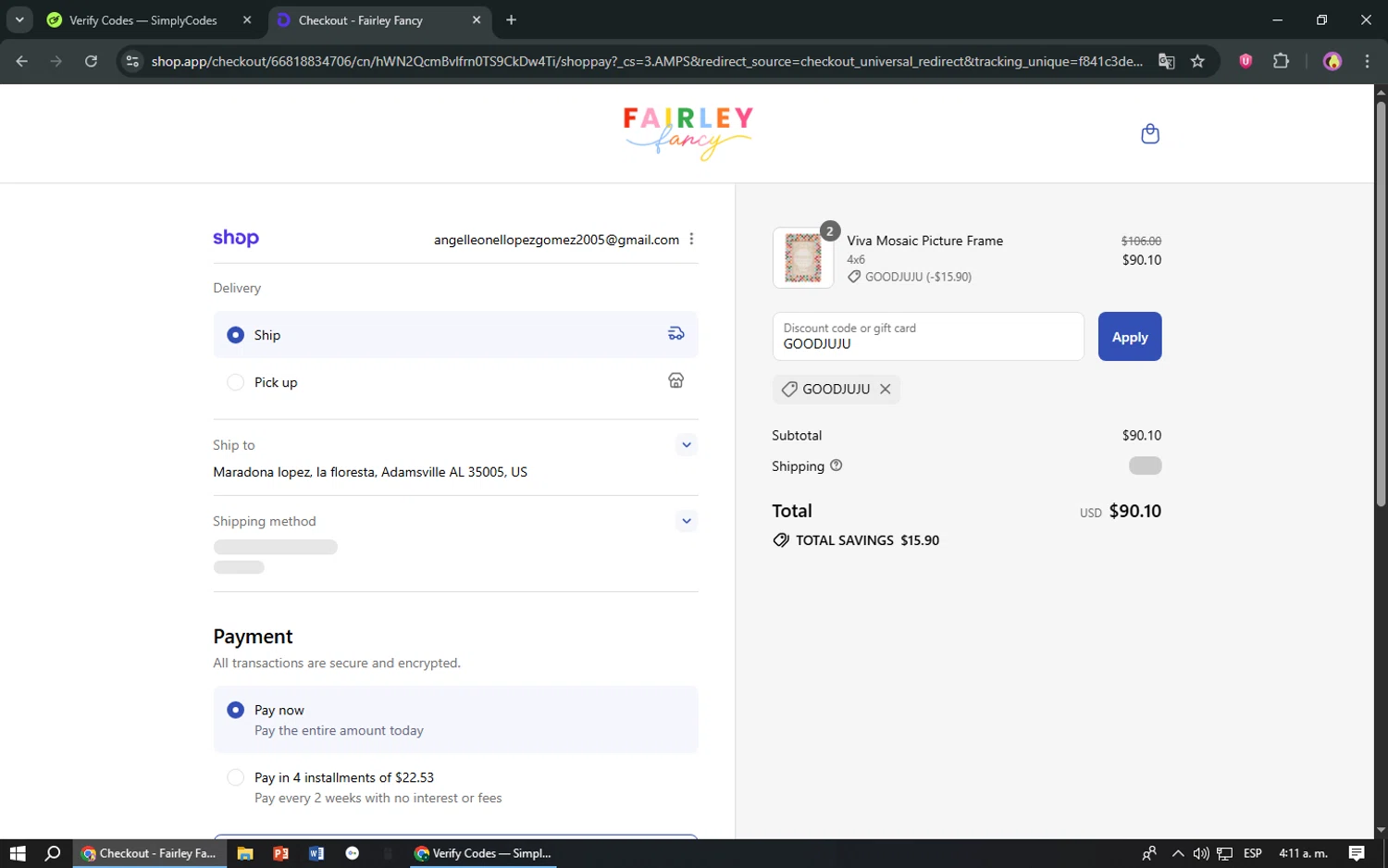1388x868 pixels.
Task: Click the discount code input field
Action: tap(928, 337)
